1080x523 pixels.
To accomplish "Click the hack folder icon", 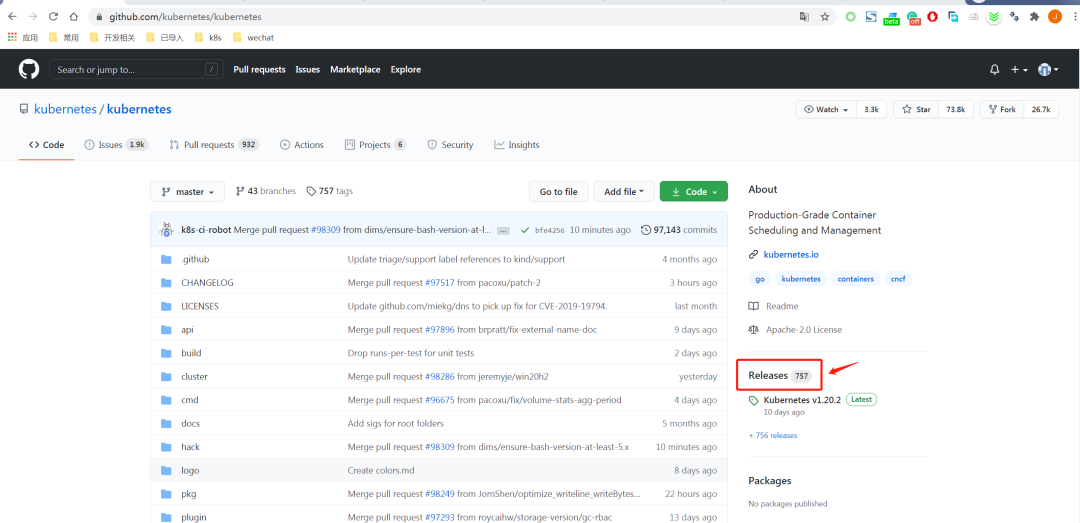I will (166, 447).
